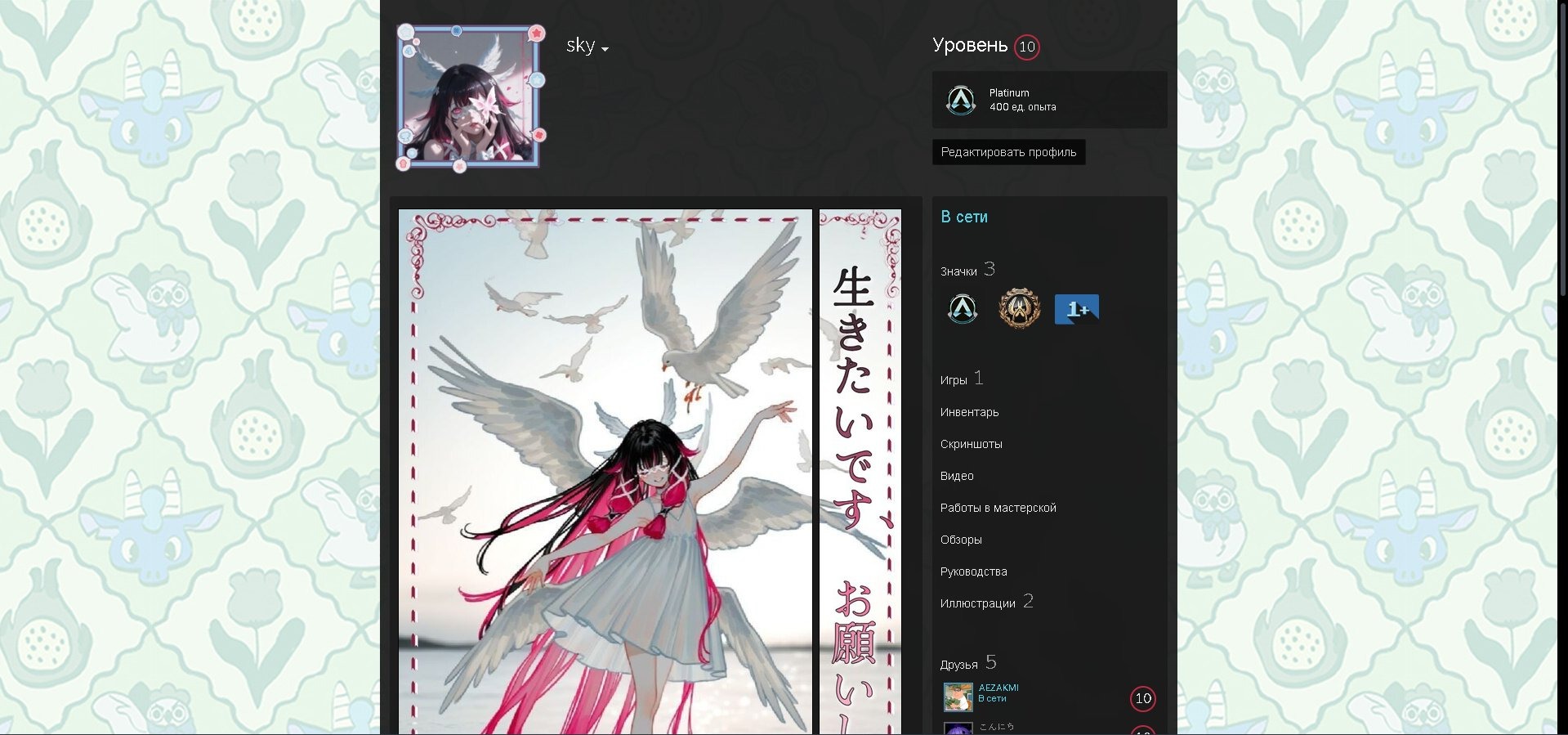Click the Уровень level heading

(970, 45)
